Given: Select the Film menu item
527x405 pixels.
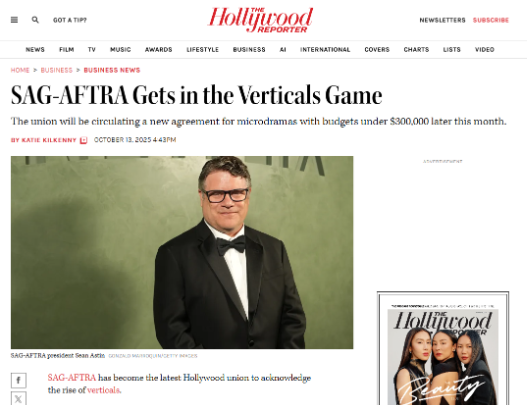Looking at the screenshot, I should [x=67, y=50].
